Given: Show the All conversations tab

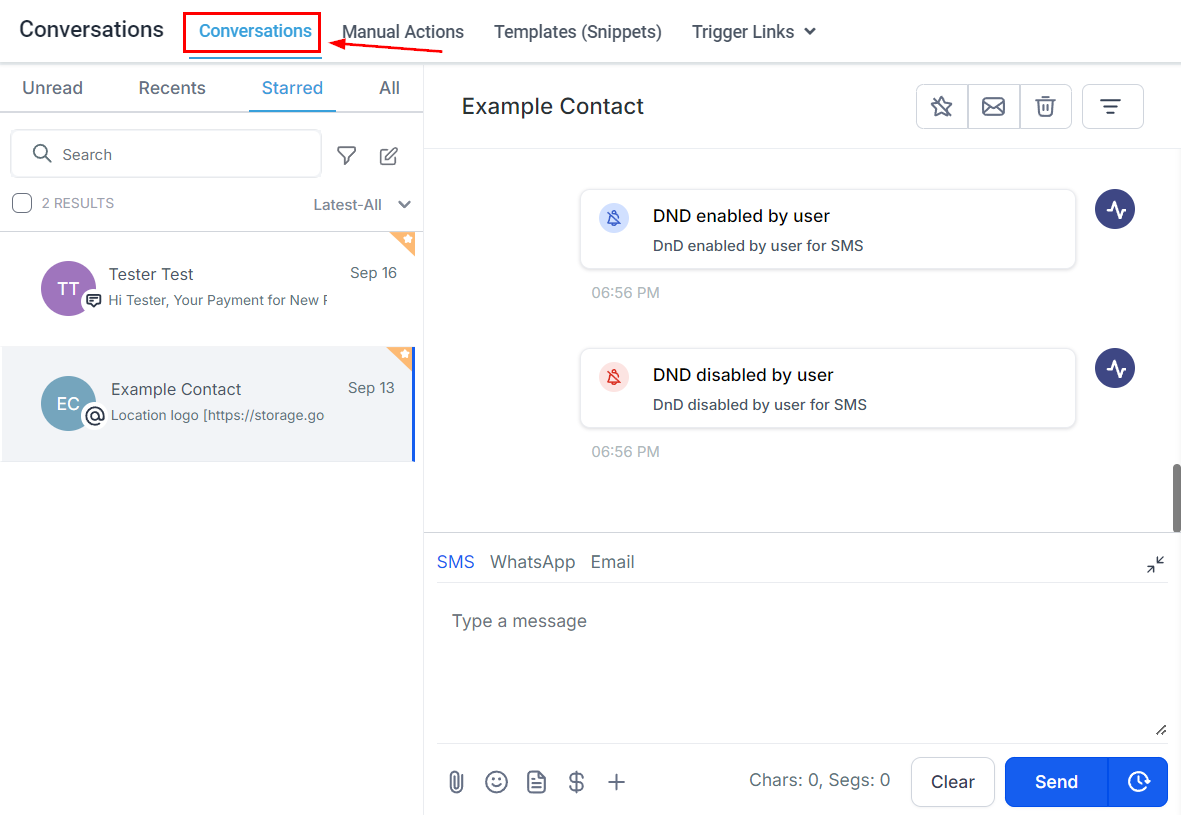Looking at the screenshot, I should [389, 88].
